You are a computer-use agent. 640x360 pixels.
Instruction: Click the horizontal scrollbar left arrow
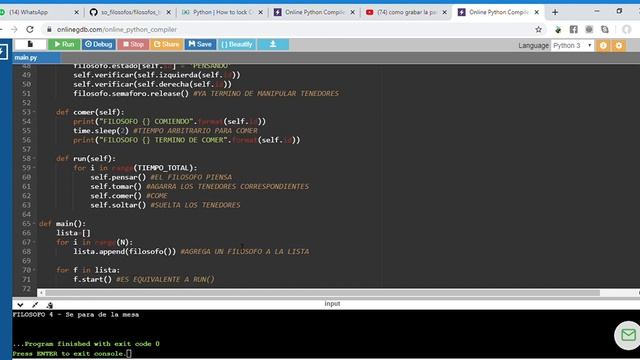coord(41,293)
